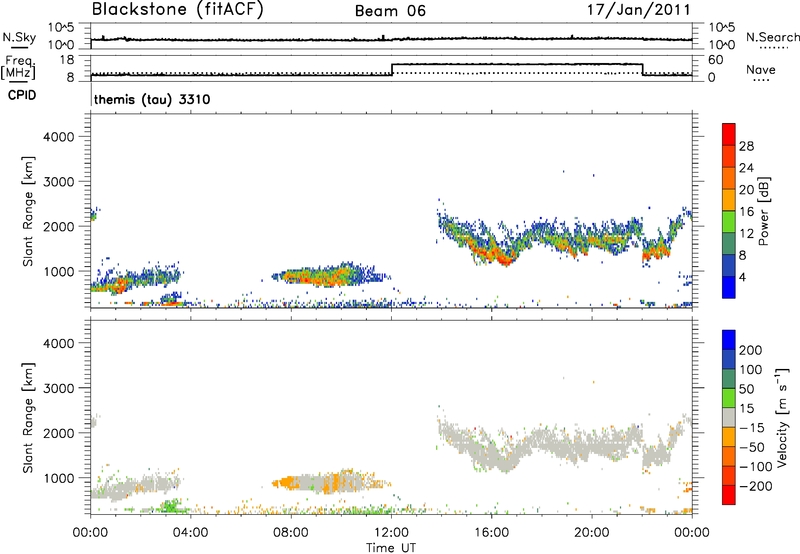Click the 08:00 time axis tick label
Screen dimensions: 800x554
(291, 533)
